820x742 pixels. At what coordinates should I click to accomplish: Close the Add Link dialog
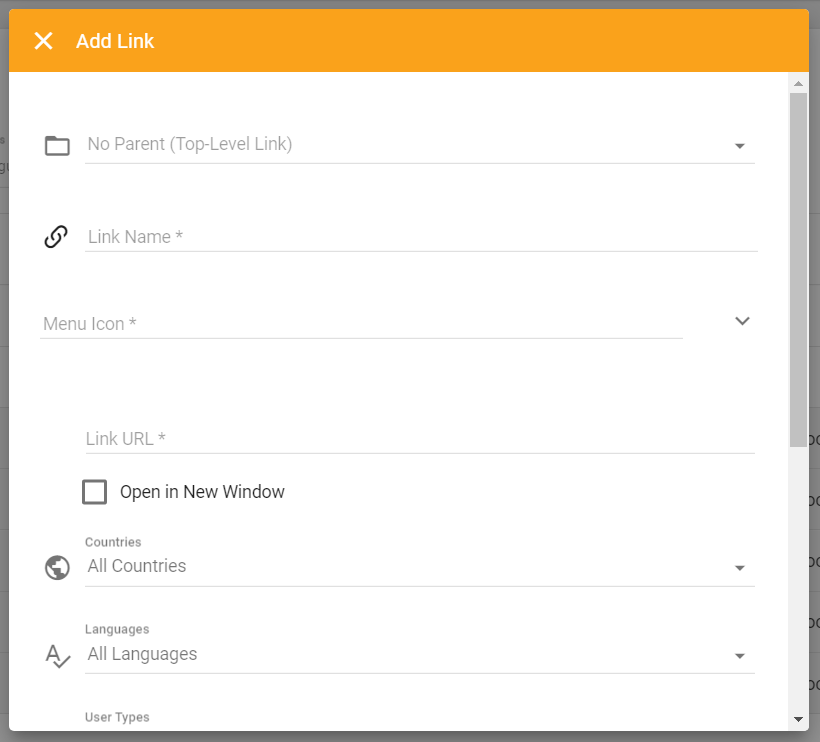pos(43,41)
